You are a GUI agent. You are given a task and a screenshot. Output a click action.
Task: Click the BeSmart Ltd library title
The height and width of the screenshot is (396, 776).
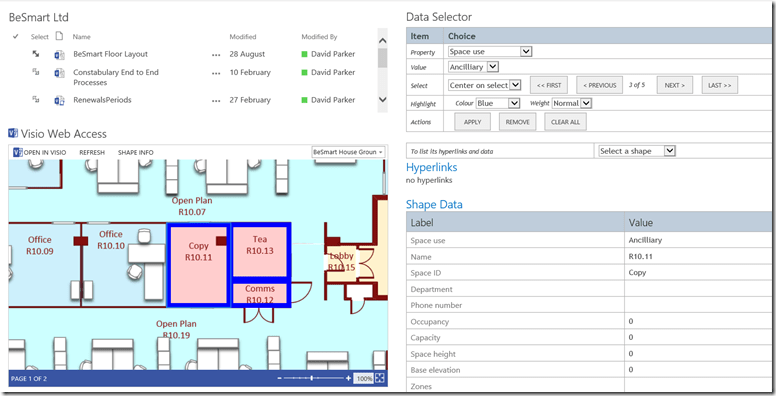39,17
